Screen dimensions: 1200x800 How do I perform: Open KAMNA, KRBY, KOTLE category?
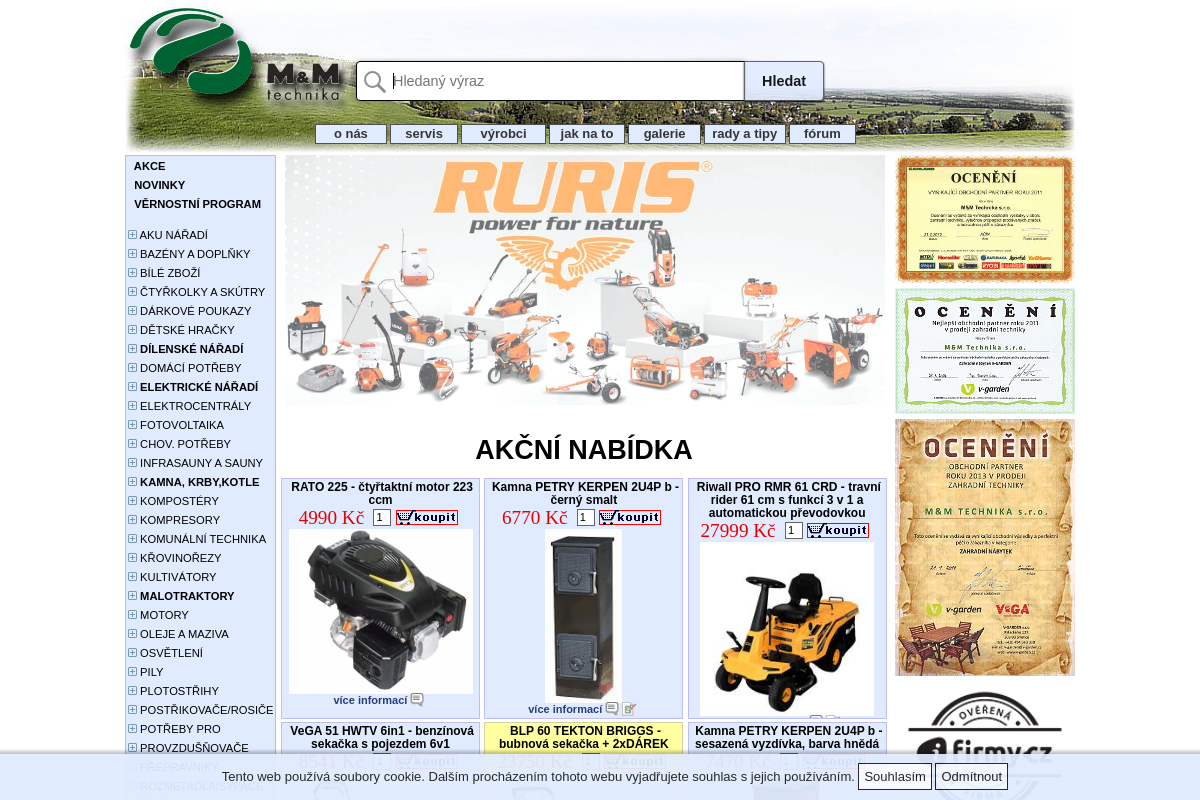point(200,482)
